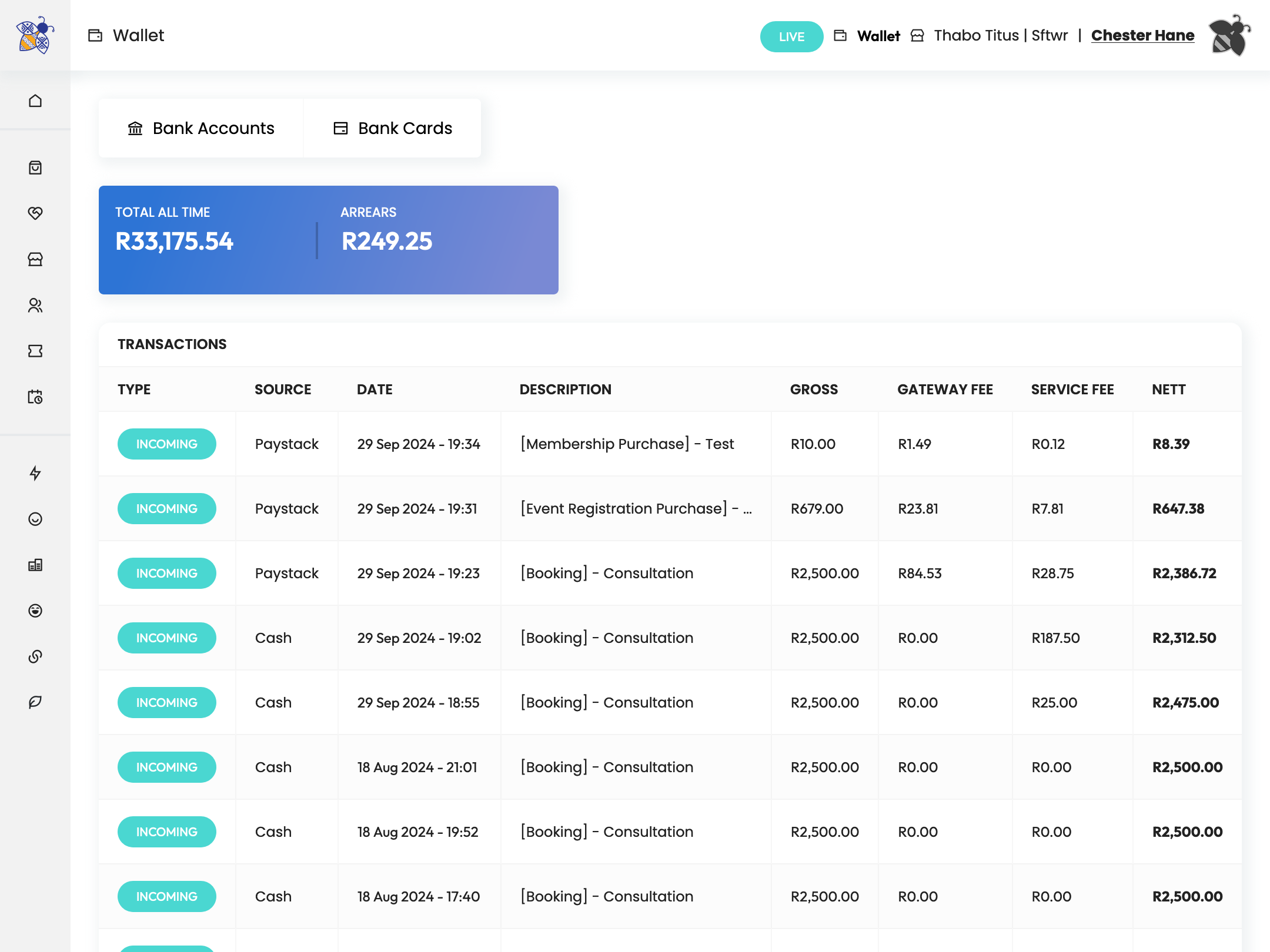Click the nett value R8.39
The width and height of the screenshot is (1270, 952).
click(1171, 444)
